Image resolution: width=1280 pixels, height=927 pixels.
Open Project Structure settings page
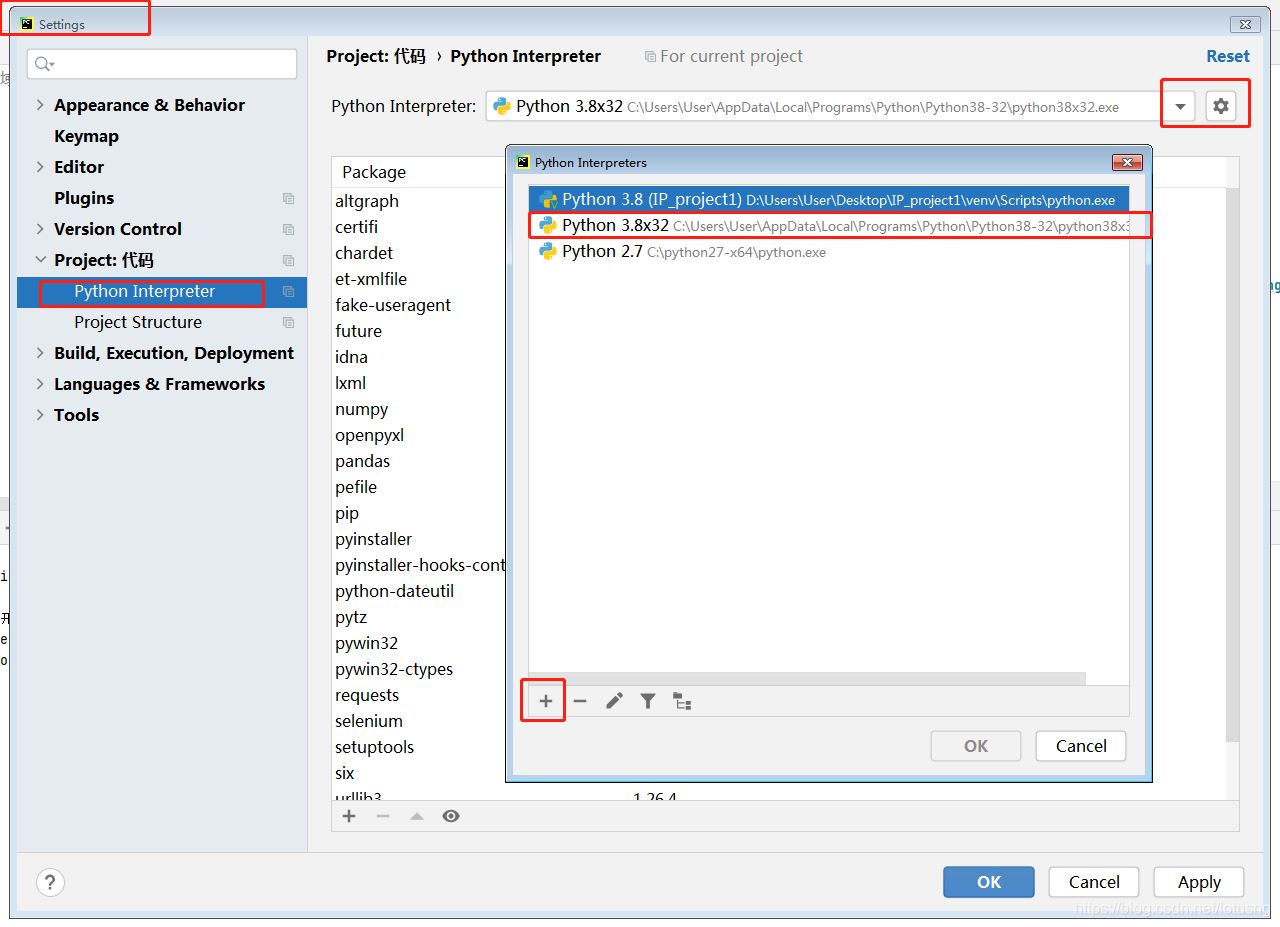[138, 322]
